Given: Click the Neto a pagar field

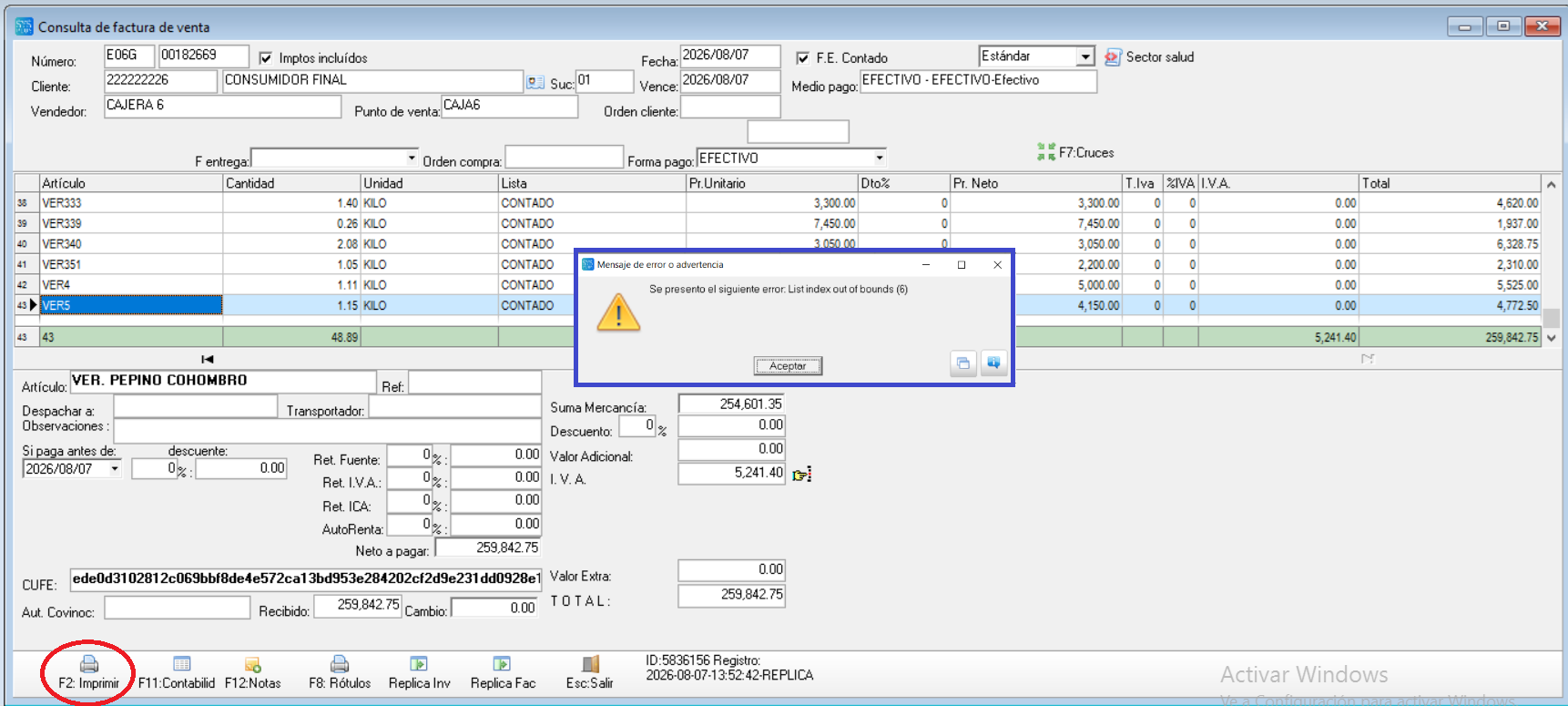Looking at the screenshot, I should (487, 548).
